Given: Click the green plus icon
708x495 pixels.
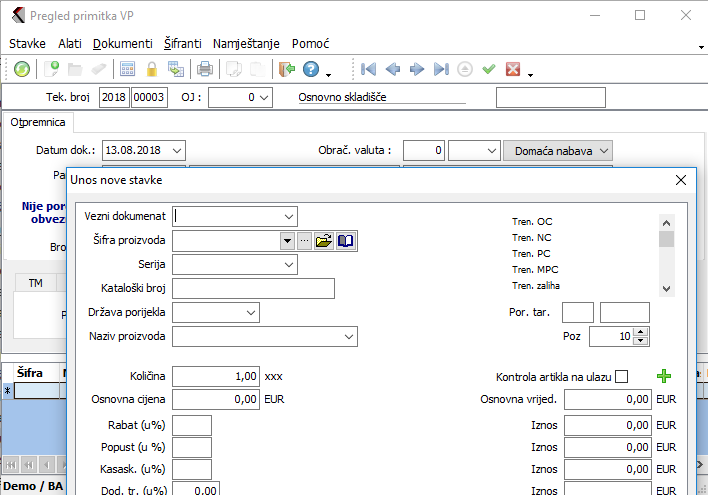Looking at the screenshot, I should [x=664, y=376].
